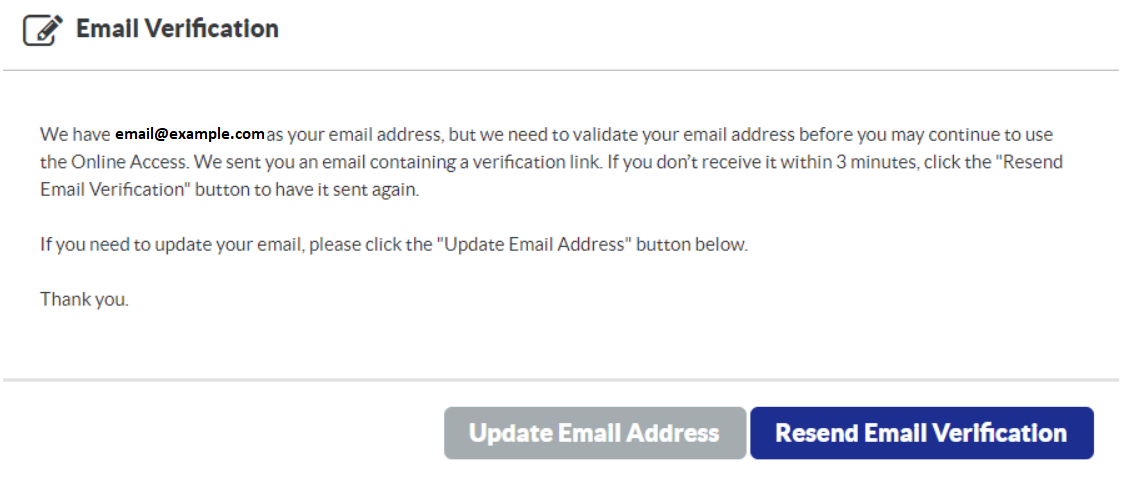Click the Update Email Address button

[x=595, y=433]
